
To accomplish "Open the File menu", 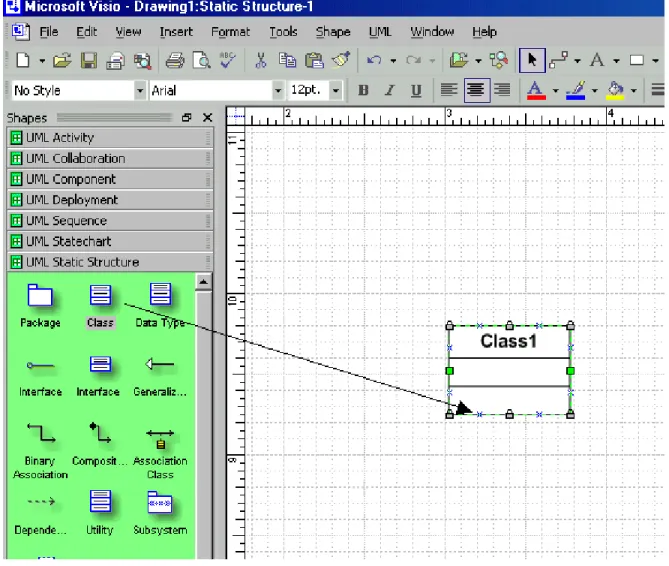I will click(x=49, y=32).
